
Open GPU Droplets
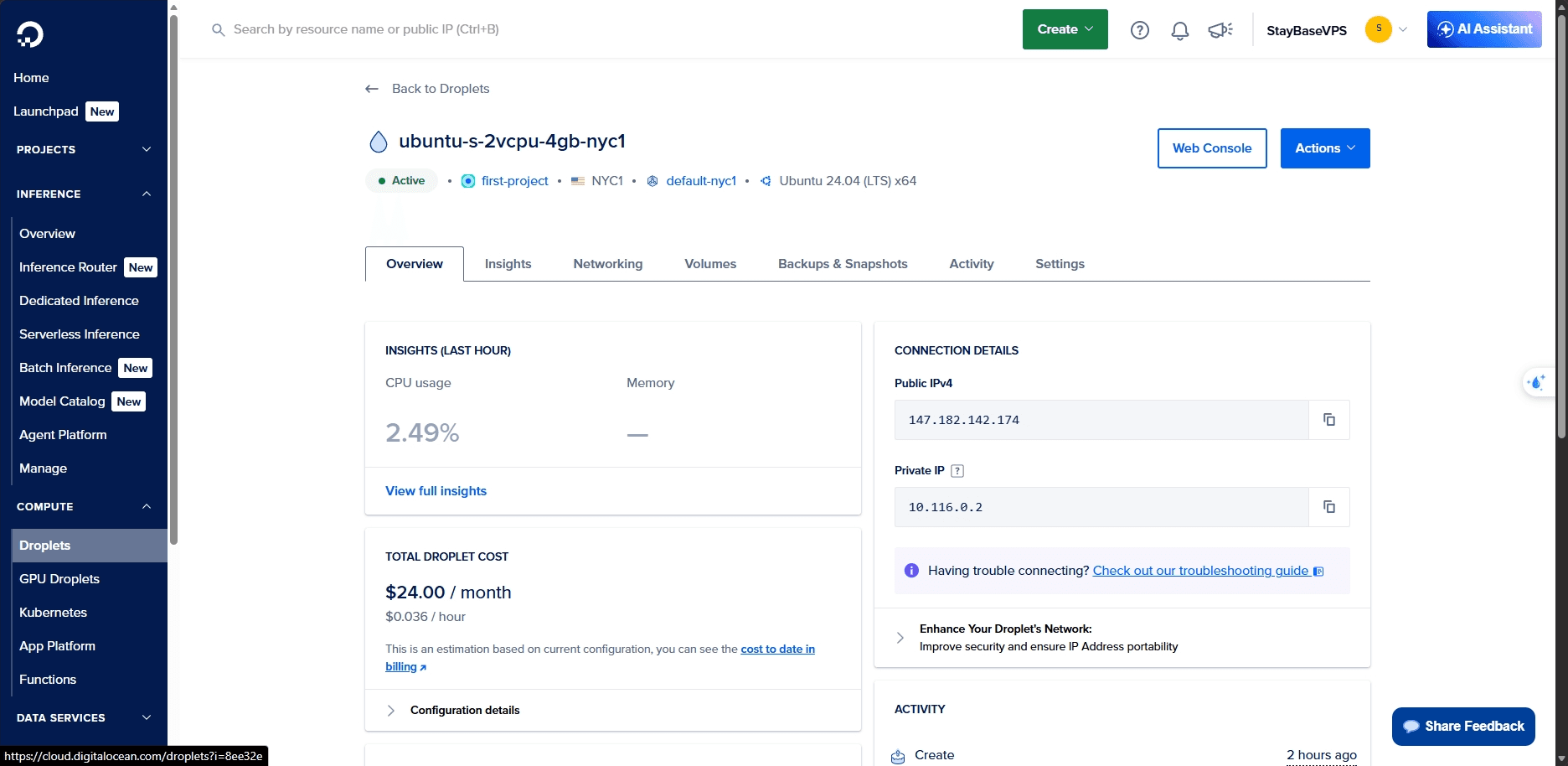click(59, 579)
